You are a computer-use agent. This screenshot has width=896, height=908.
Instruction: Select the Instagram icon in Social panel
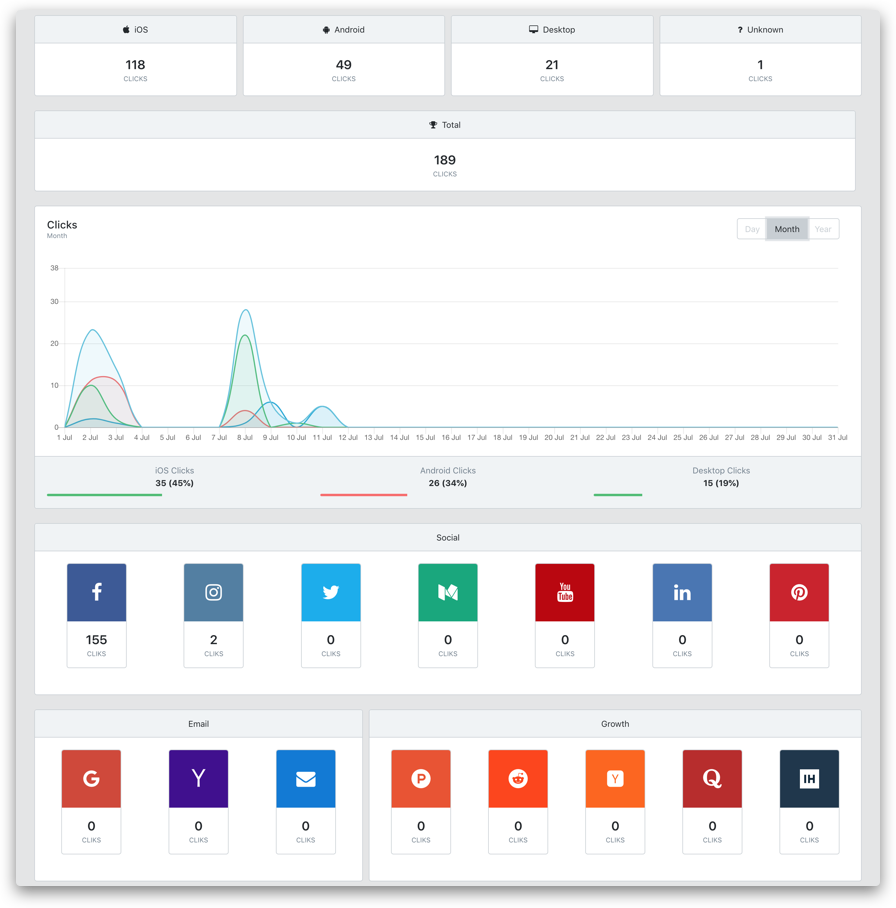pyautogui.click(x=213, y=592)
